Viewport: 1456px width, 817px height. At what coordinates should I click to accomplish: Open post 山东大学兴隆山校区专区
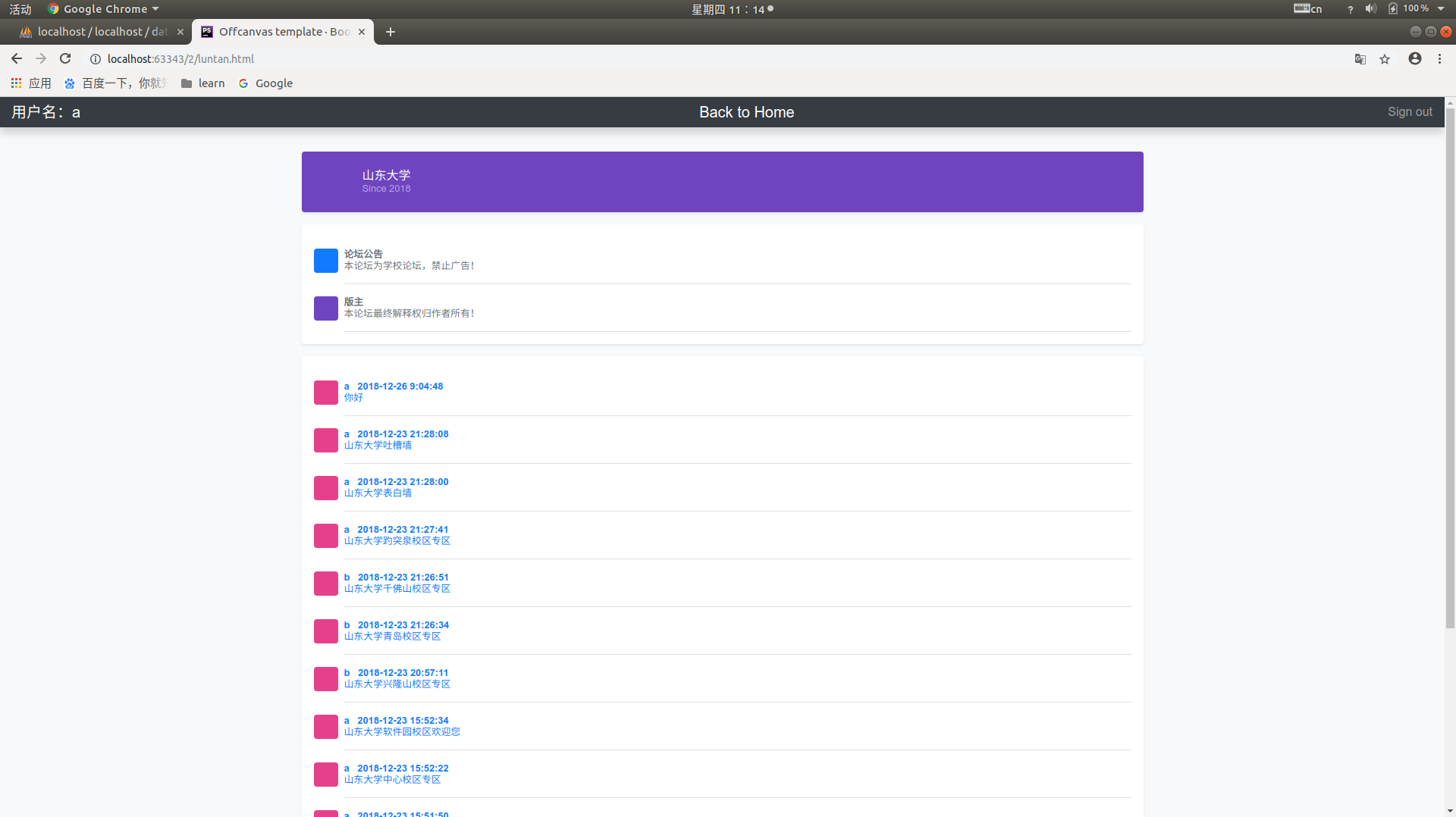tap(397, 684)
